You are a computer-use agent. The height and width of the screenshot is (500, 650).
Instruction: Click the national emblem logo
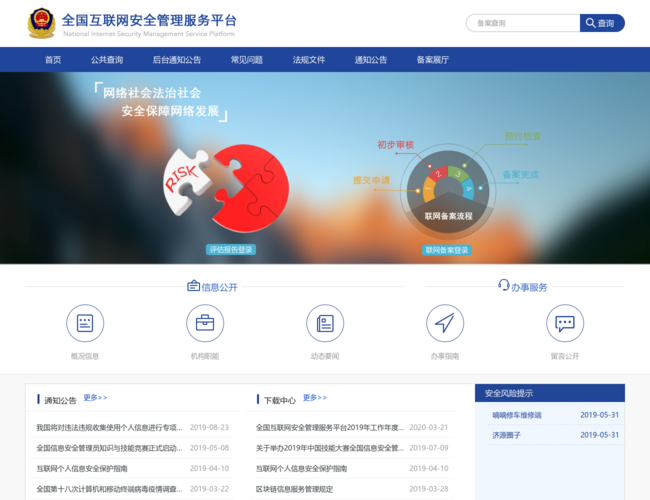click(x=41, y=23)
